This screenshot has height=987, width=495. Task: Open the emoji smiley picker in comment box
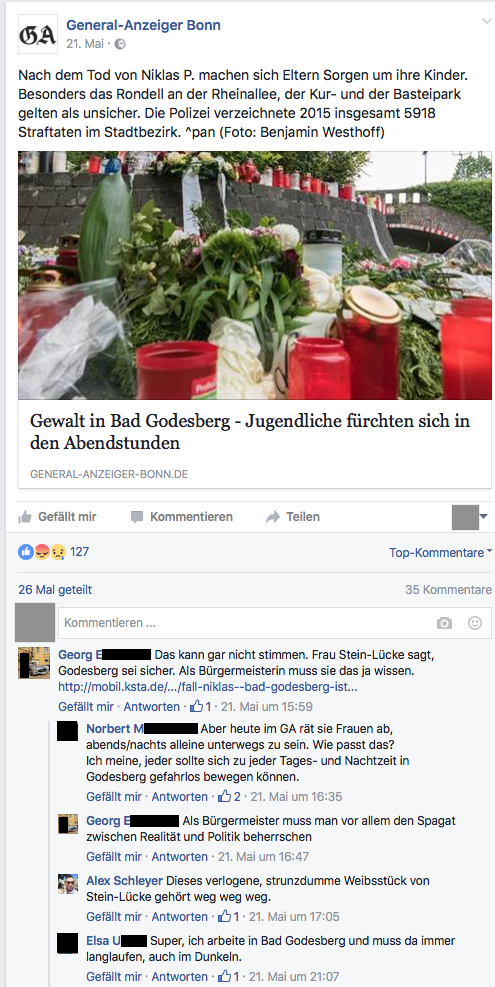(x=475, y=623)
